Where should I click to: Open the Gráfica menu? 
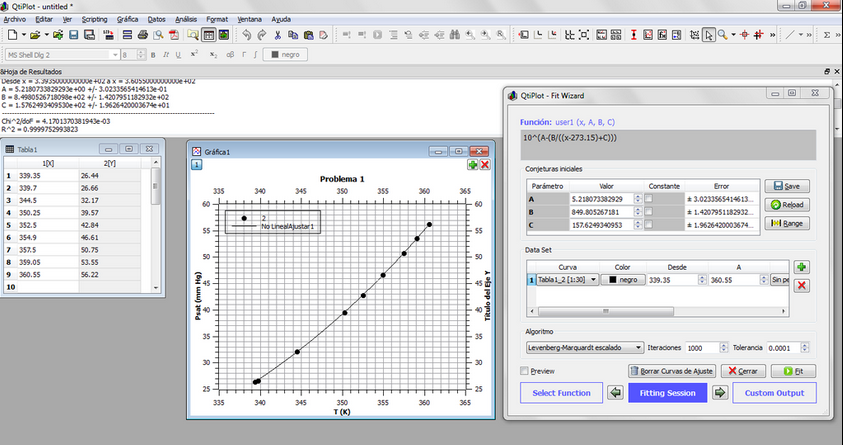pyautogui.click(x=127, y=19)
